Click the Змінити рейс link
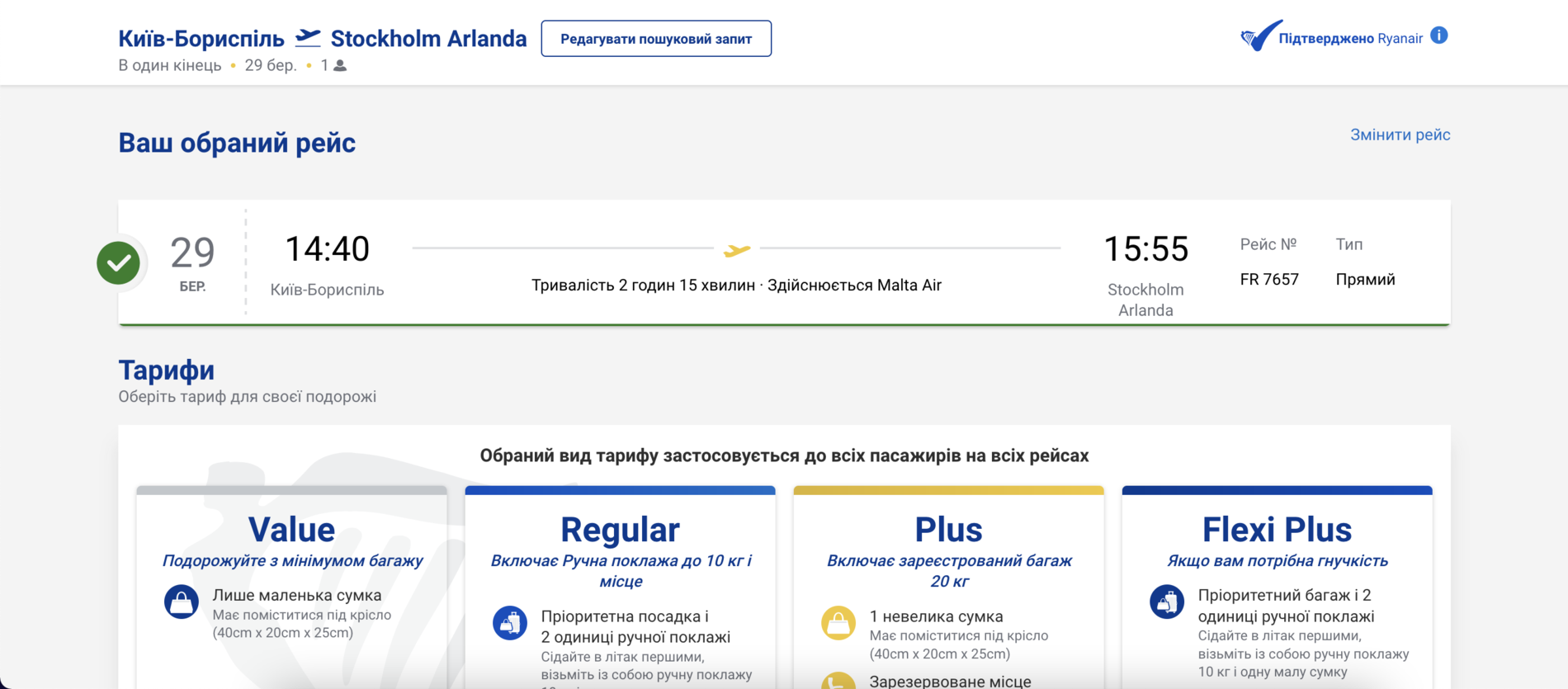This screenshot has width=1568, height=689. click(1400, 134)
